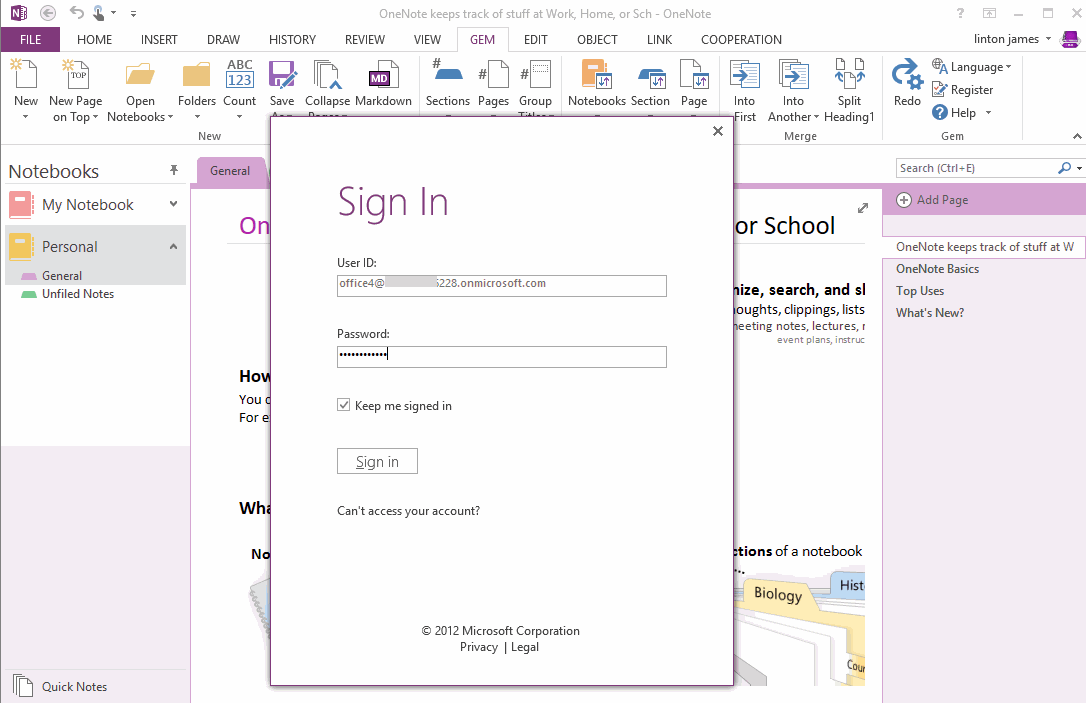Click the Search (Ctrl+E) box

pos(976,168)
